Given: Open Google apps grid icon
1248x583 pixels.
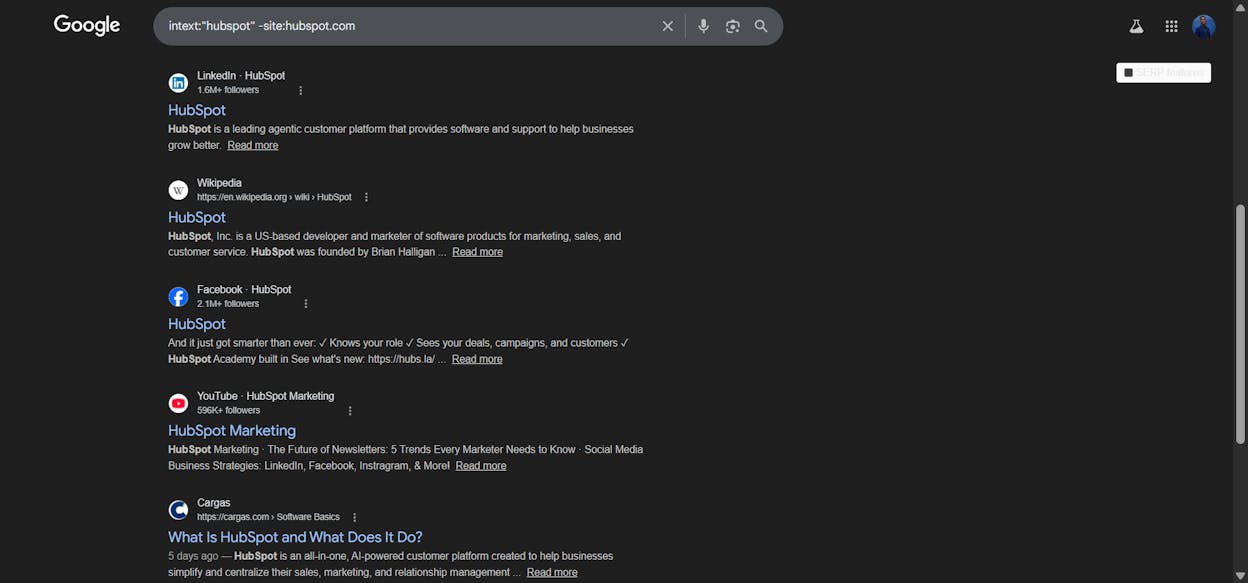Looking at the screenshot, I should click(1172, 27).
